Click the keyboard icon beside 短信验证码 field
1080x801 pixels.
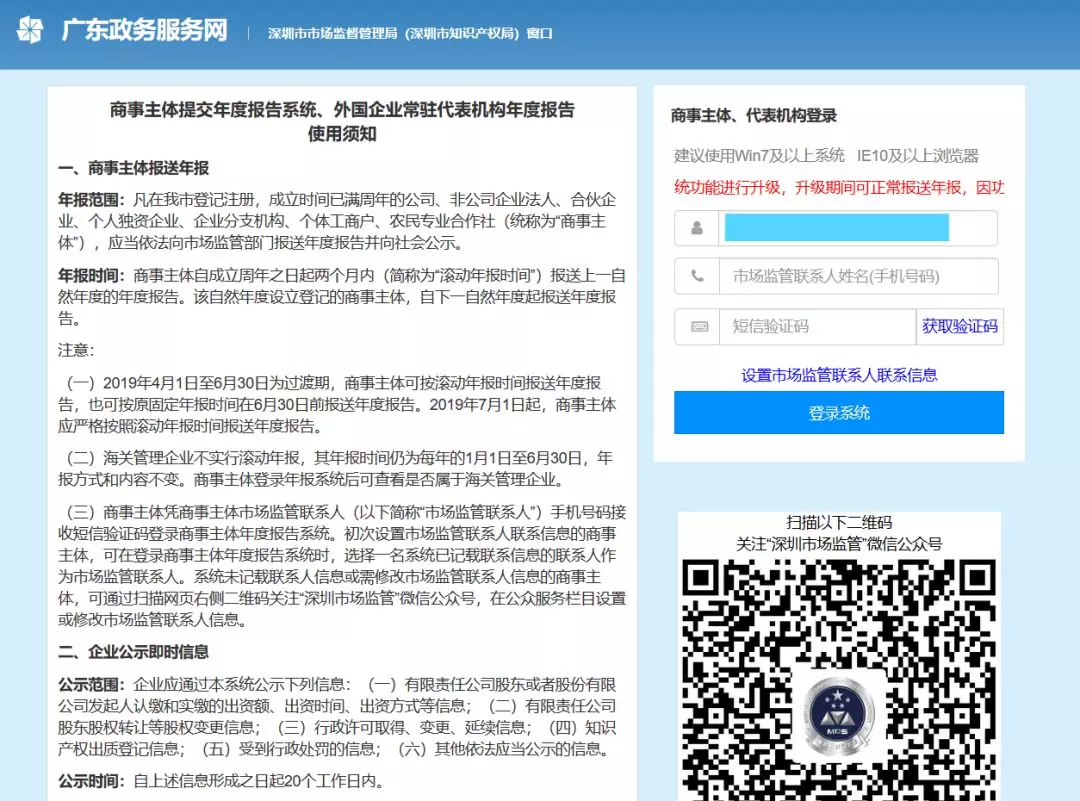point(697,326)
